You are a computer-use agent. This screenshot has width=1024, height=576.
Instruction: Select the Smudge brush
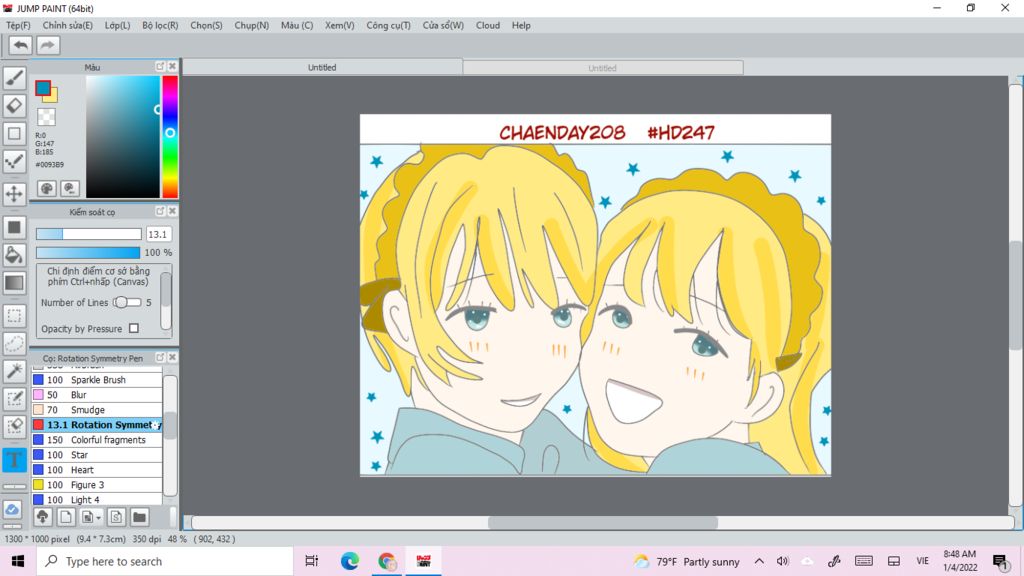click(x=97, y=409)
